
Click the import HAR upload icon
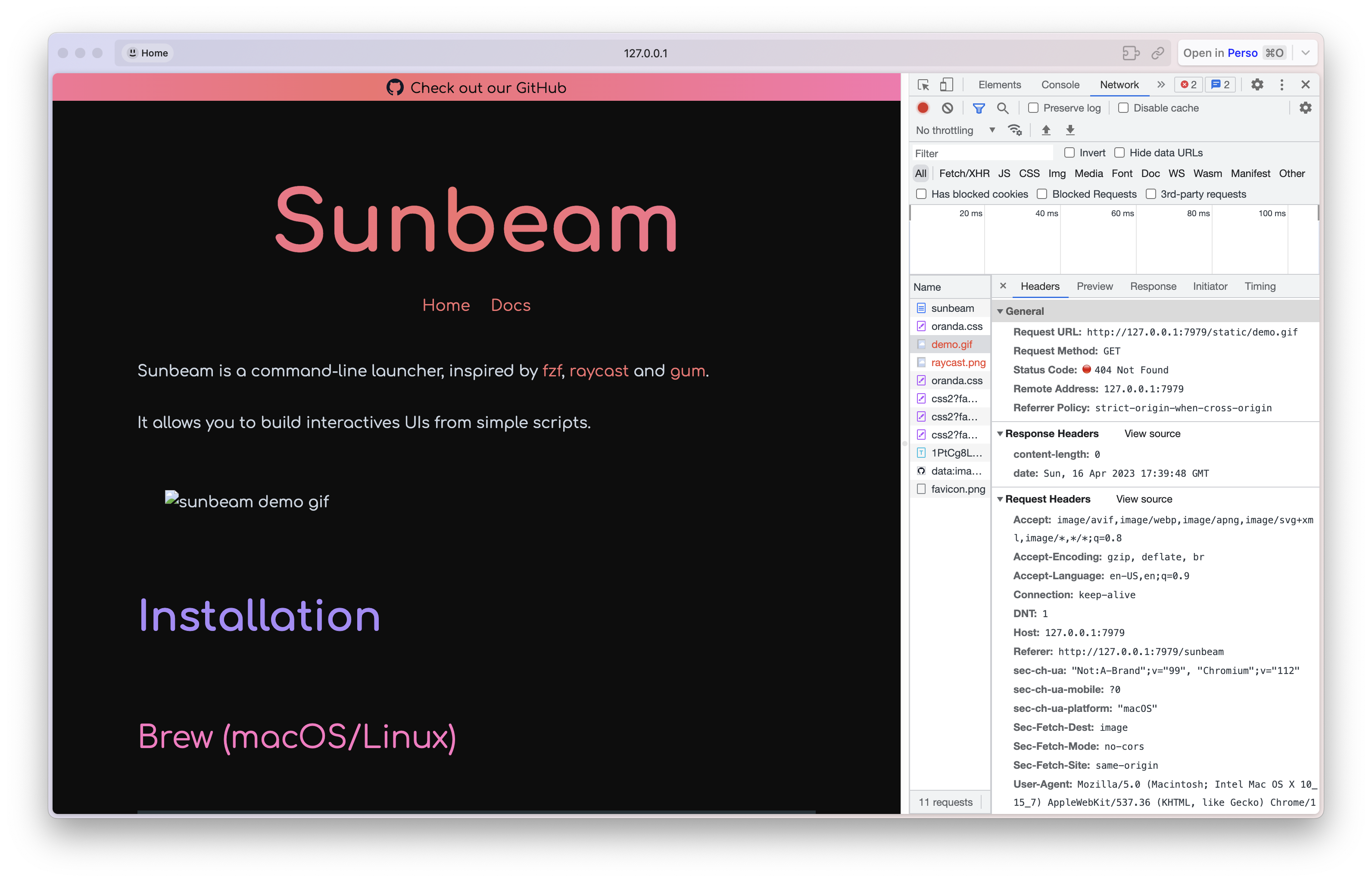(1046, 130)
